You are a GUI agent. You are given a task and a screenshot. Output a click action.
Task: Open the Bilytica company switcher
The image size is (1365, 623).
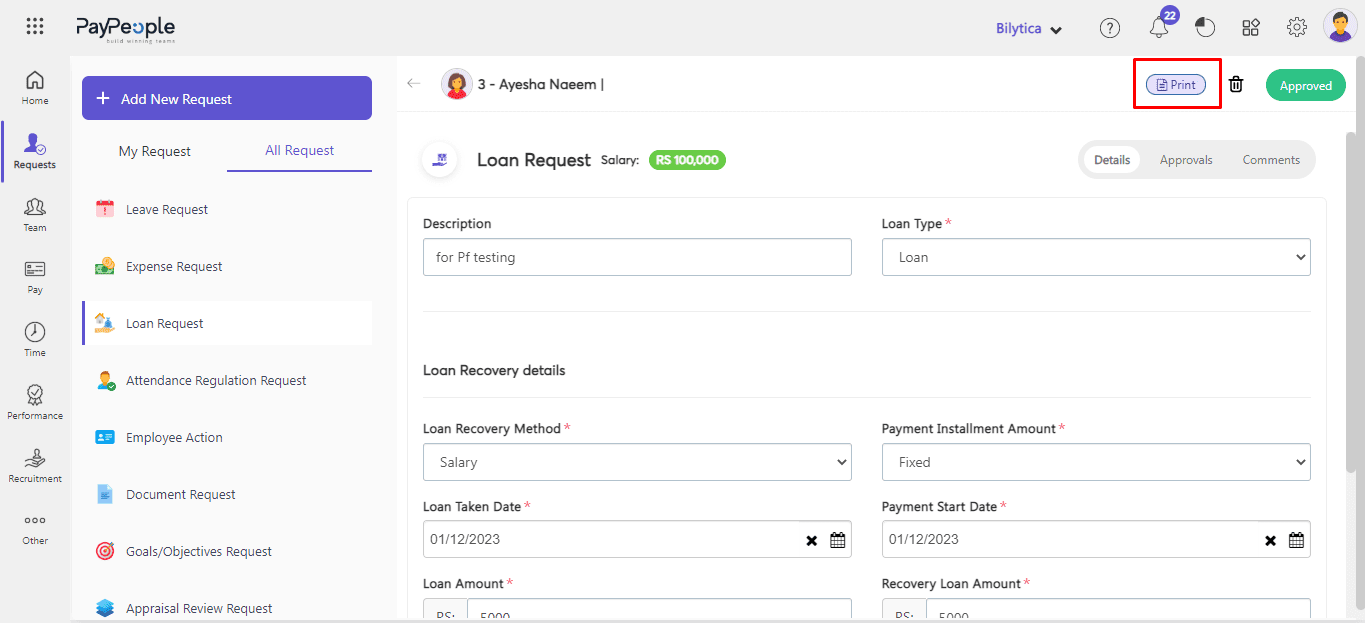pyautogui.click(x=1028, y=29)
